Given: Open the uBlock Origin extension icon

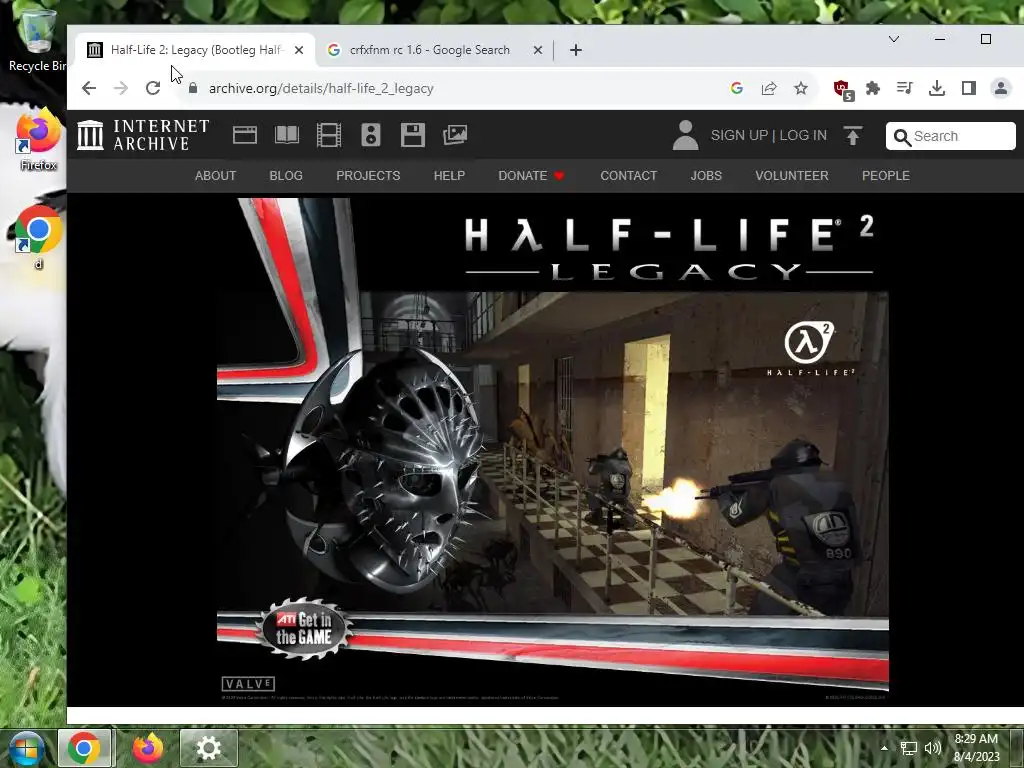Looking at the screenshot, I should [x=842, y=89].
